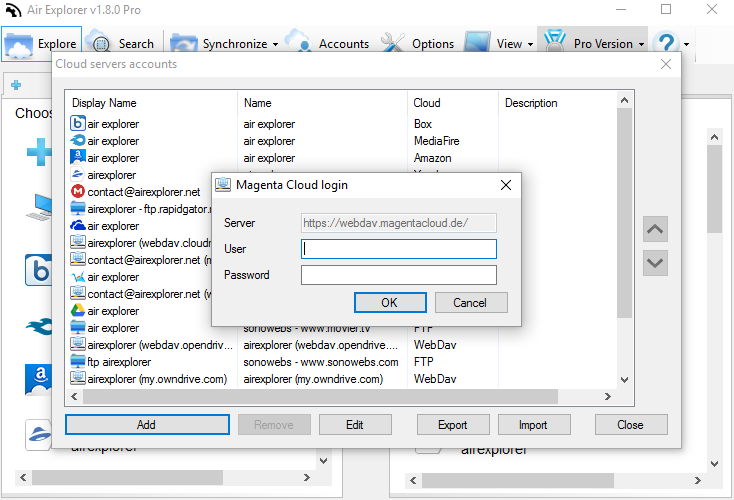Move account down with the down chevron

coord(655,263)
